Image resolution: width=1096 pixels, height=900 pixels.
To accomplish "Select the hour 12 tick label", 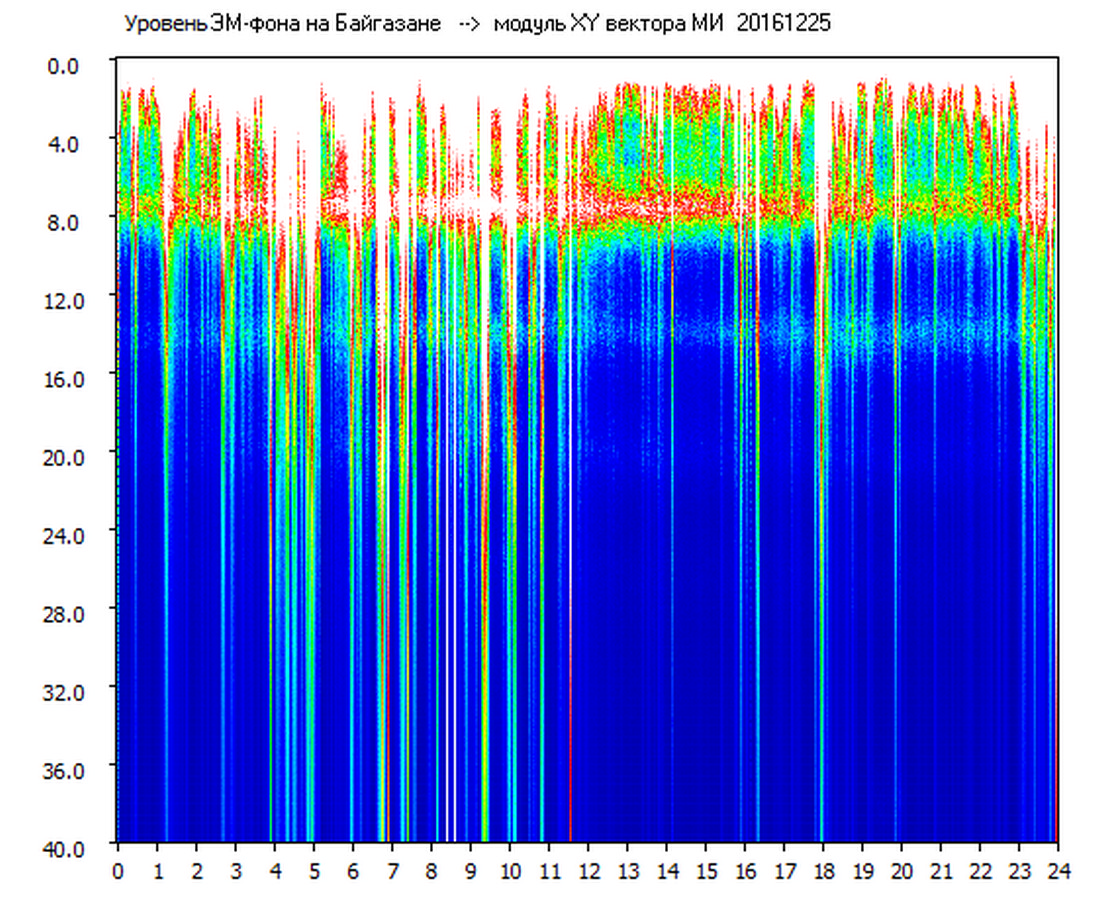I will [x=588, y=870].
